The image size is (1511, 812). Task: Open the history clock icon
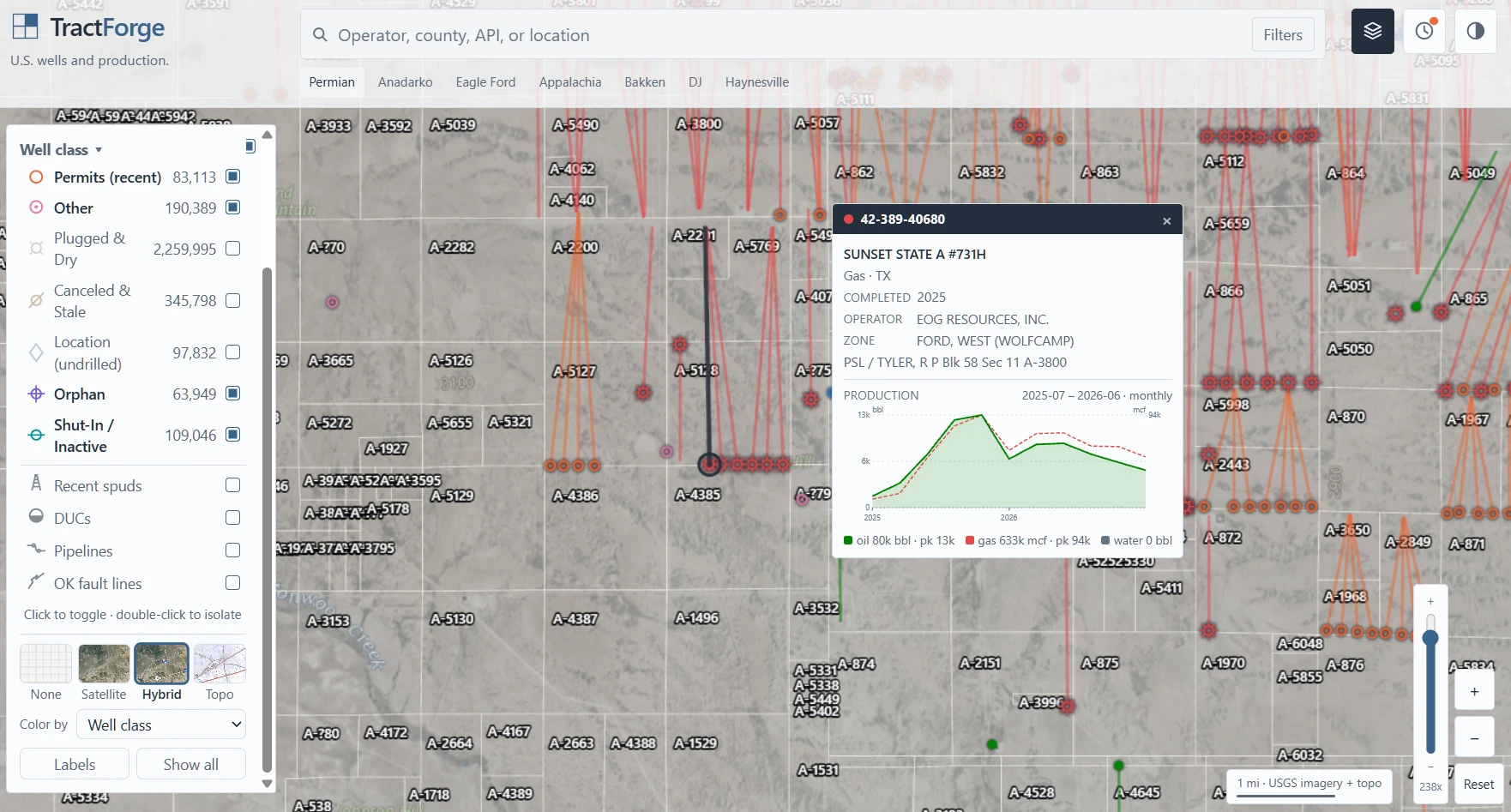pos(1424,32)
